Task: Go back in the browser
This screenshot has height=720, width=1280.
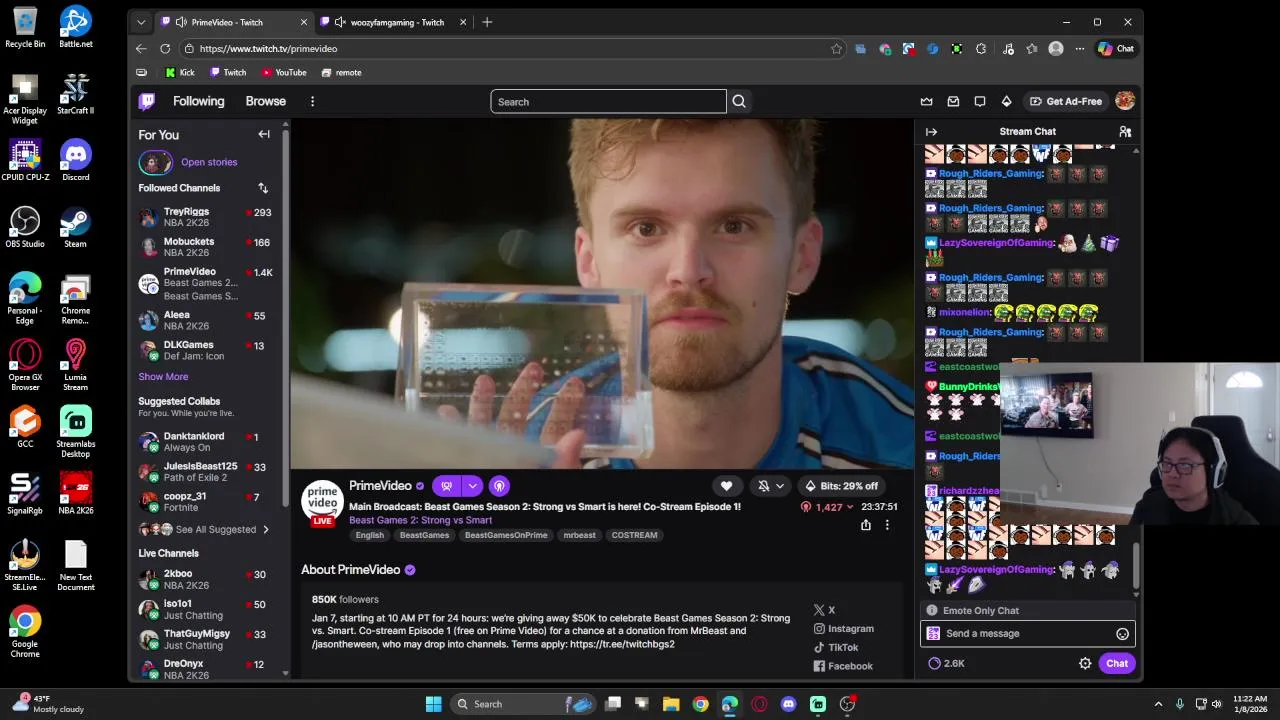Action: pos(141,48)
